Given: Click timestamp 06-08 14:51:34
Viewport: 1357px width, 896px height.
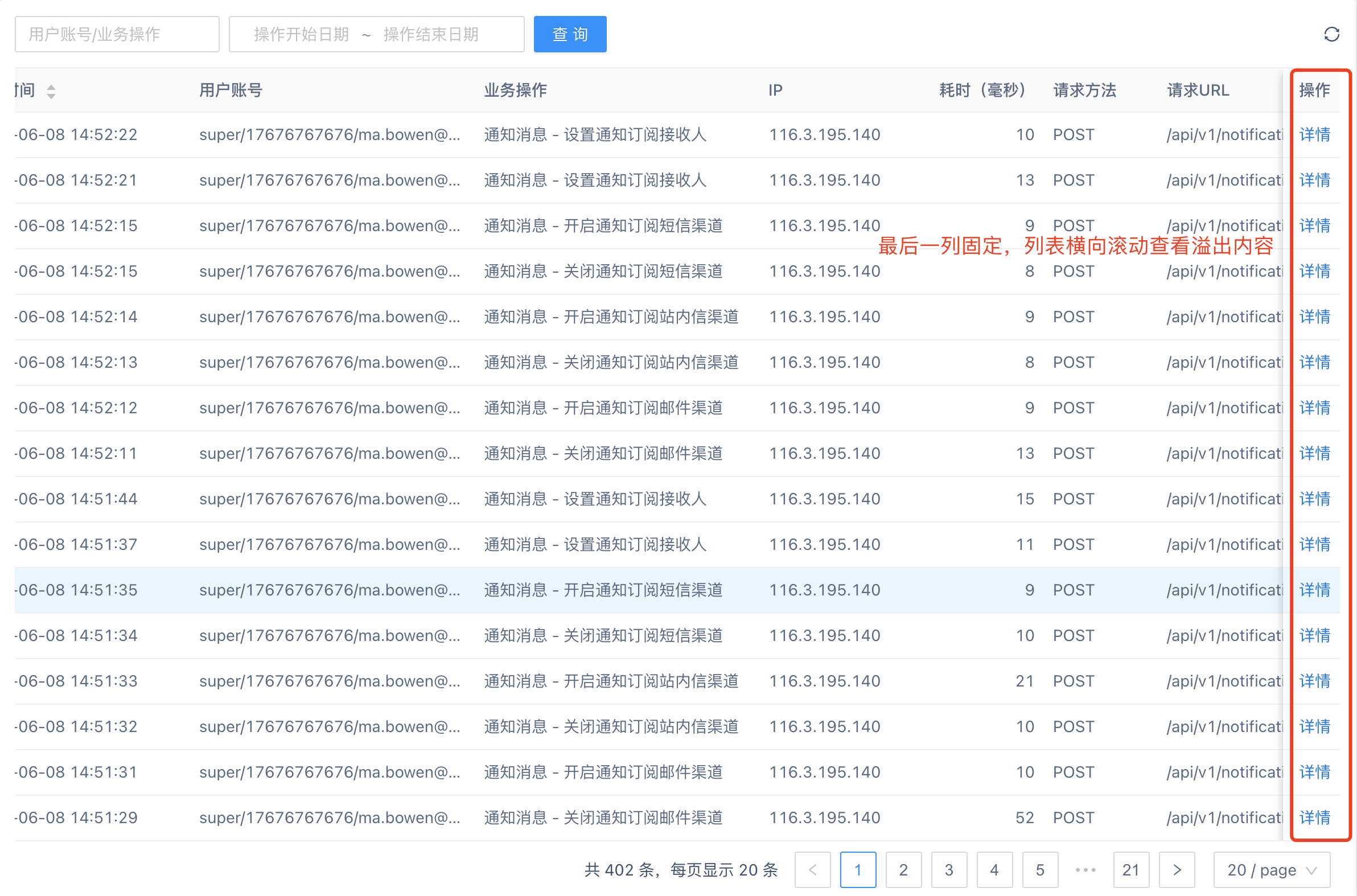Looking at the screenshot, I should pos(76,635).
